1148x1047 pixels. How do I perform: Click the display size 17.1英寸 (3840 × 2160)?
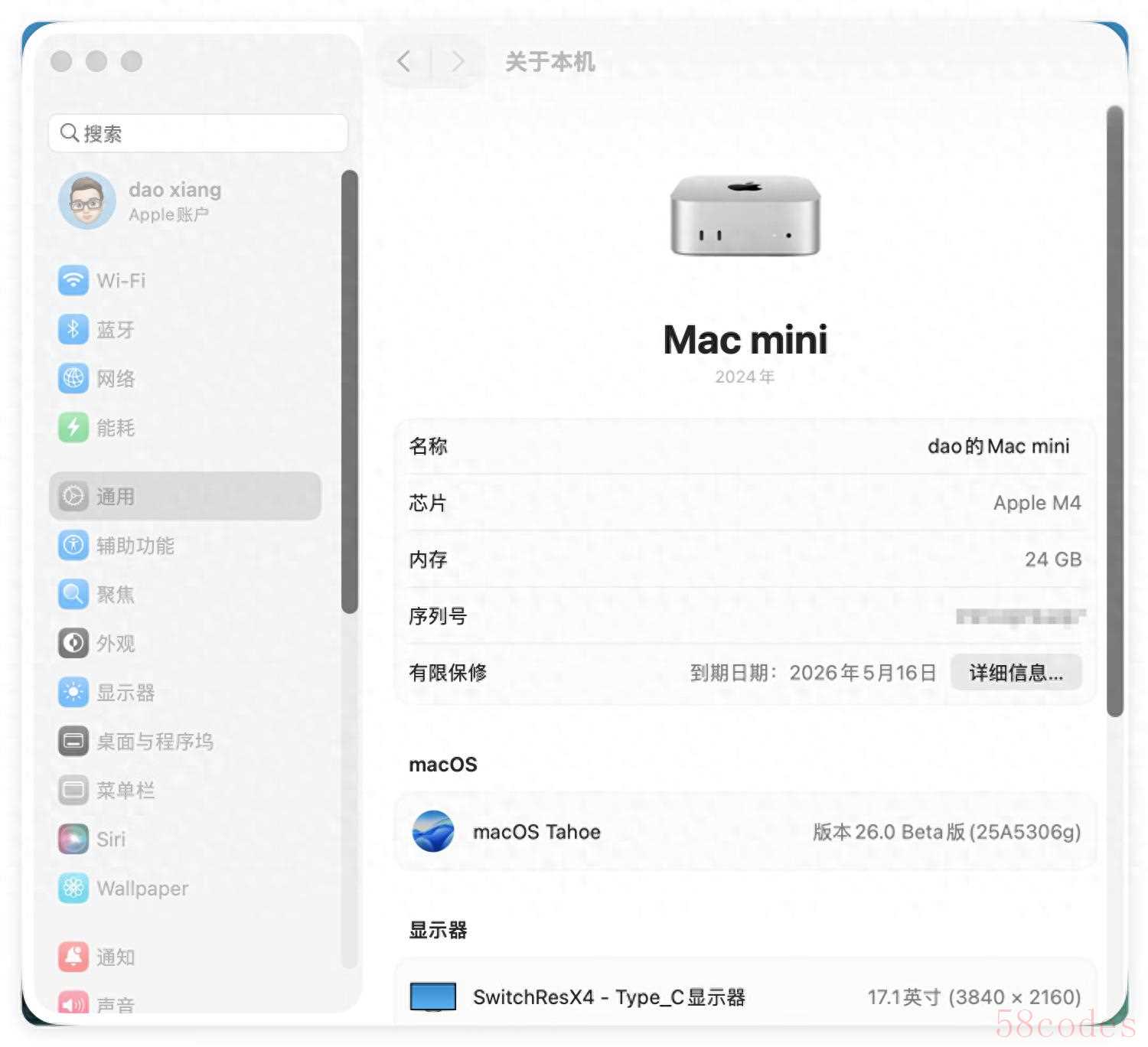[x=974, y=997]
